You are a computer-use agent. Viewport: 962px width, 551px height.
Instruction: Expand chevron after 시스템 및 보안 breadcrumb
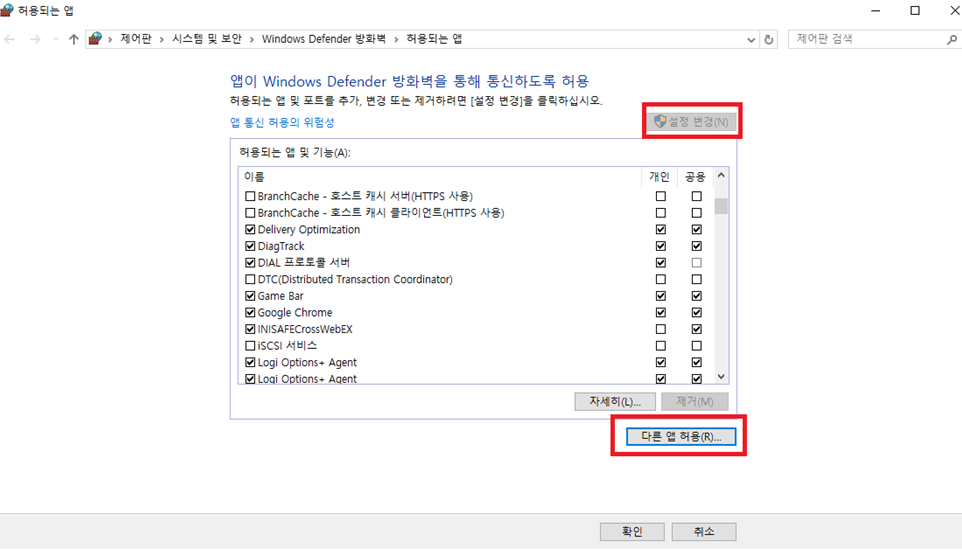coord(252,39)
